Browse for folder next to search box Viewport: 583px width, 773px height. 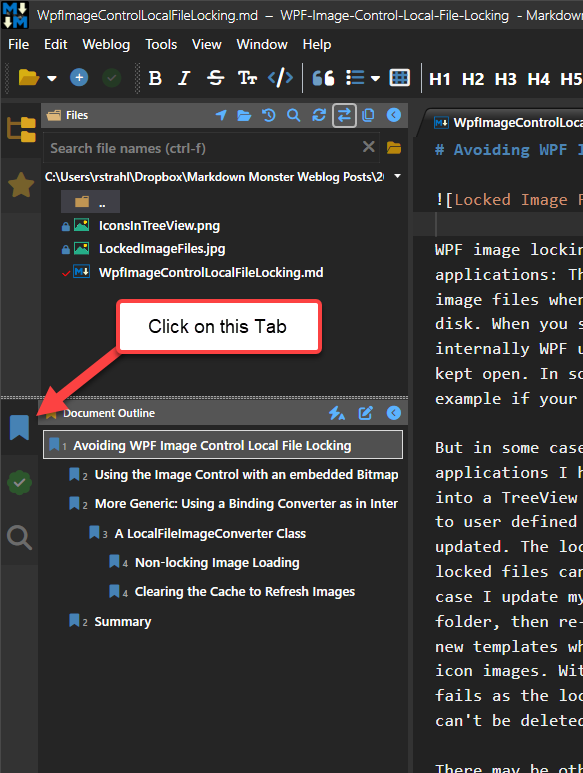coord(393,147)
